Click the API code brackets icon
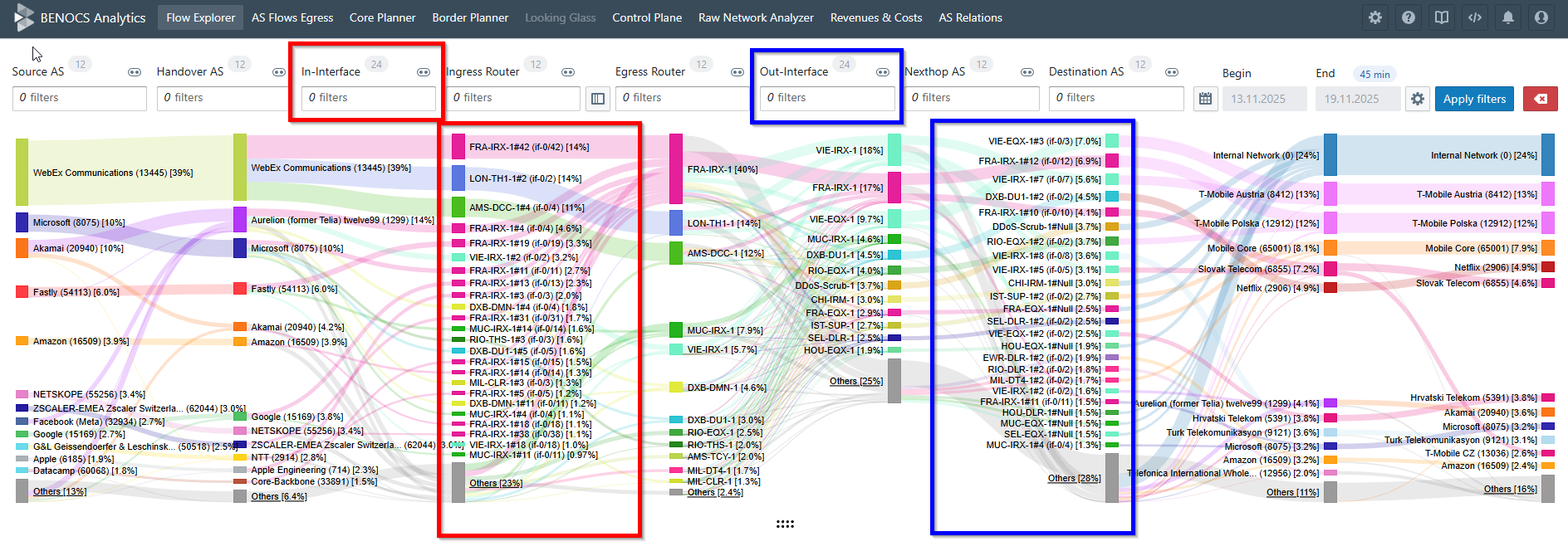The image size is (1568, 556). click(1475, 17)
